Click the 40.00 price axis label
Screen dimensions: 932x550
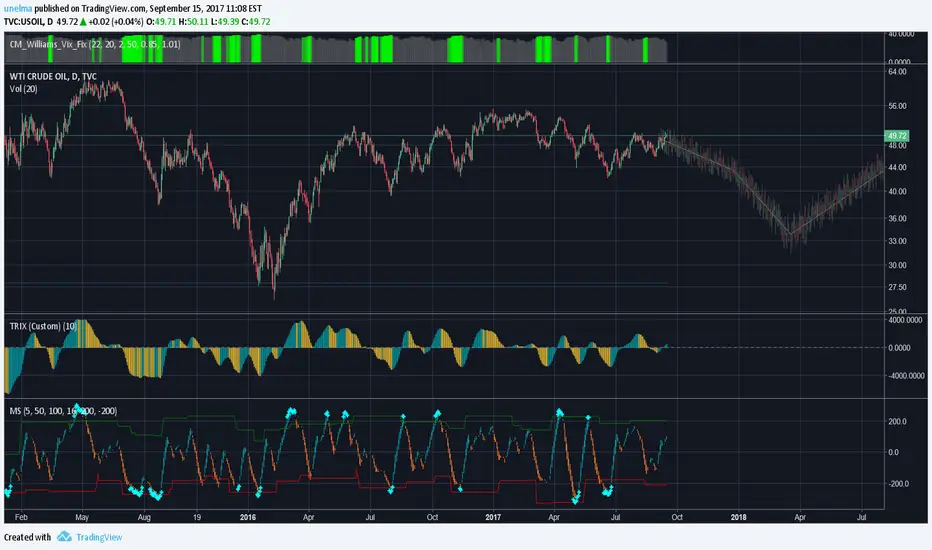click(x=898, y=191)
